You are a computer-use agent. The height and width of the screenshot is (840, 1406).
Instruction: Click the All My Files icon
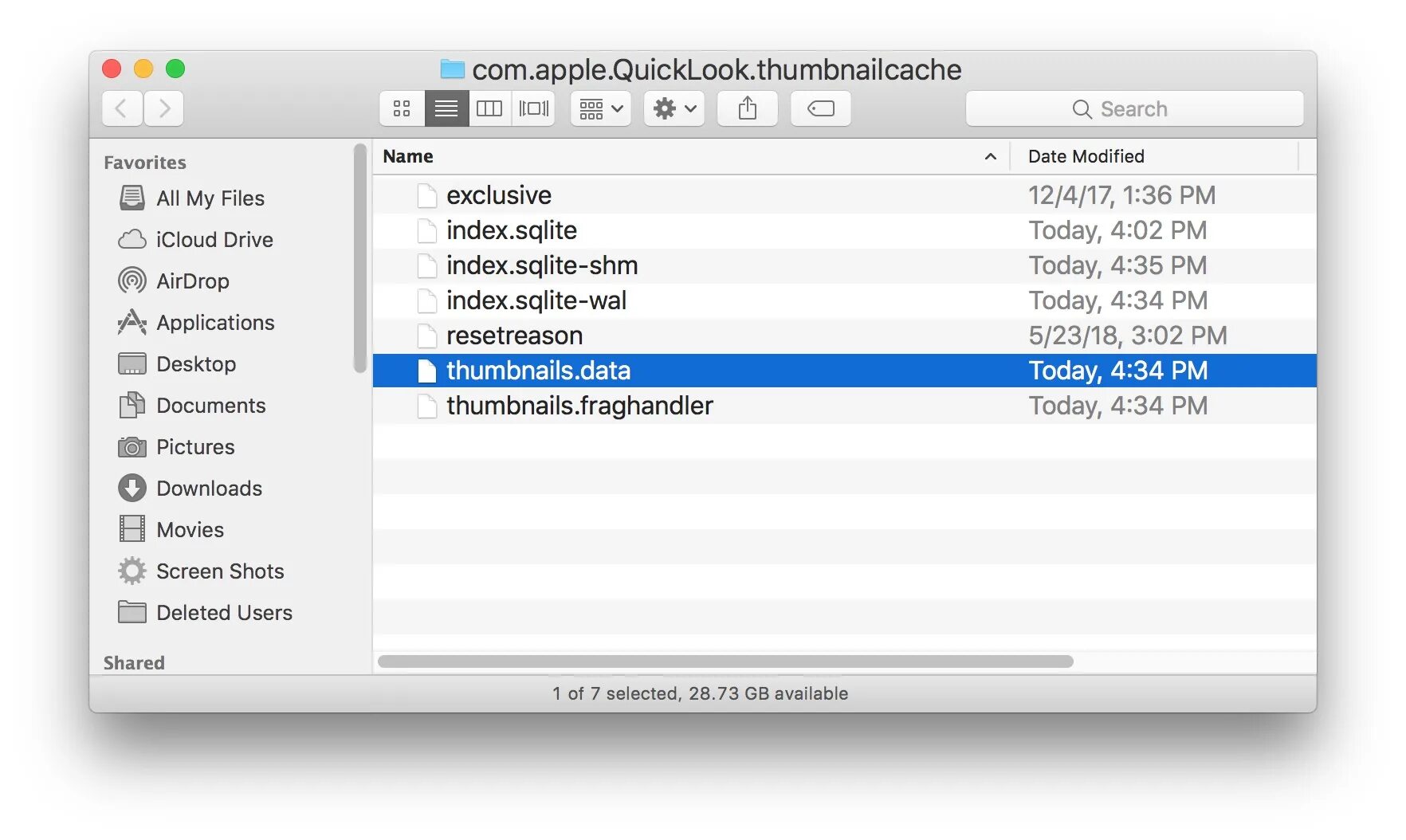tap(132, 198)
